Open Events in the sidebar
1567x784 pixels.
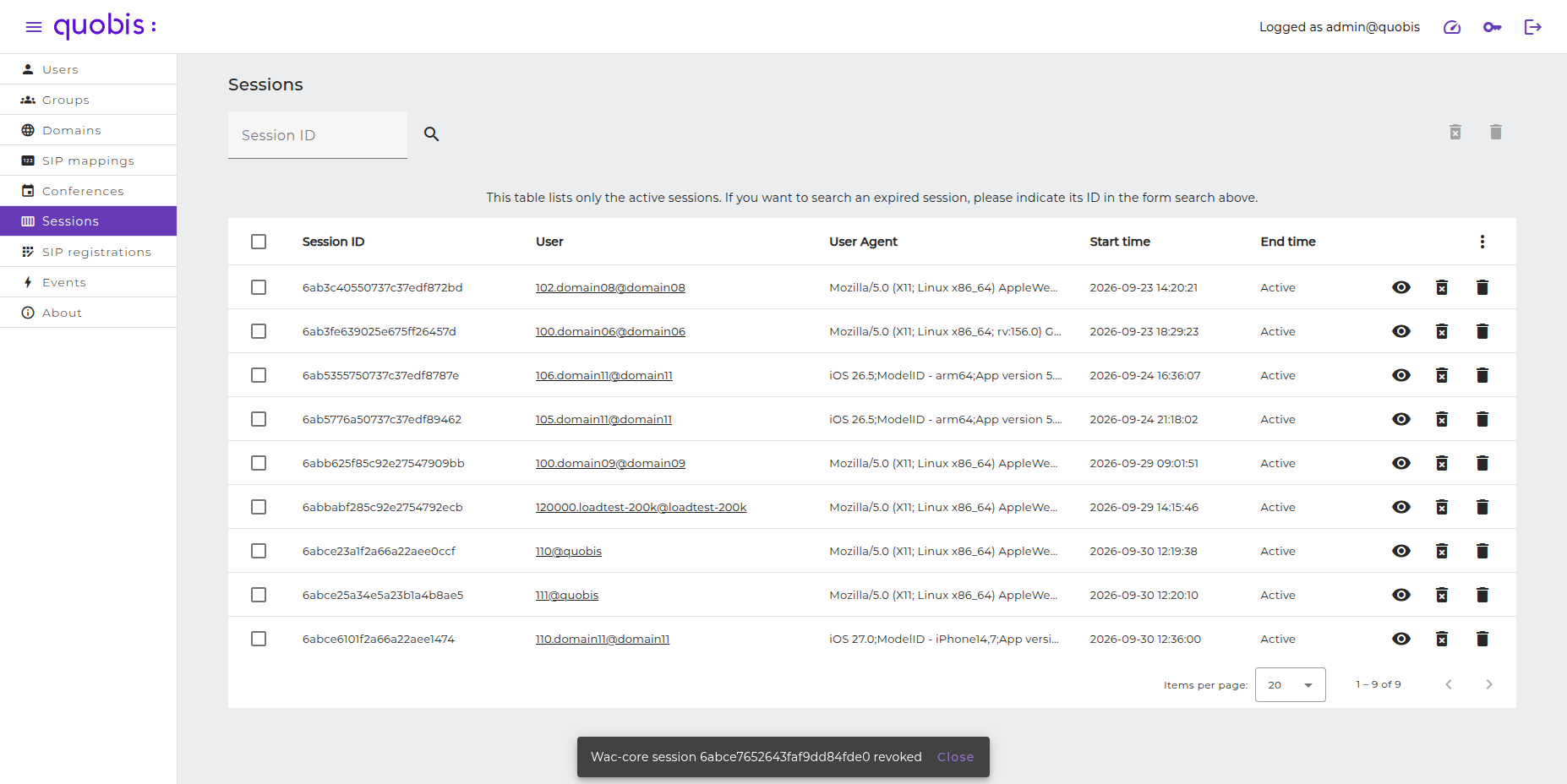pos(89,282)
